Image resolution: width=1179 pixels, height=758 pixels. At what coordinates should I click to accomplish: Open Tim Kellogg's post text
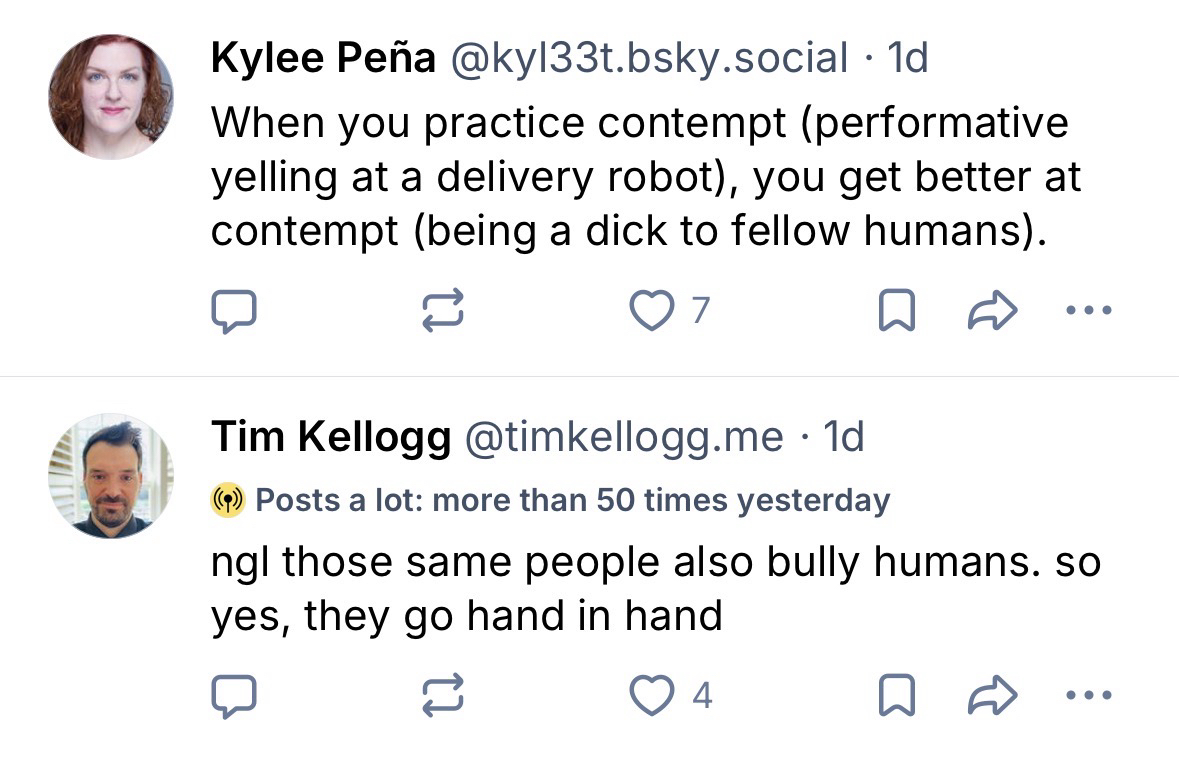point(655,589)
